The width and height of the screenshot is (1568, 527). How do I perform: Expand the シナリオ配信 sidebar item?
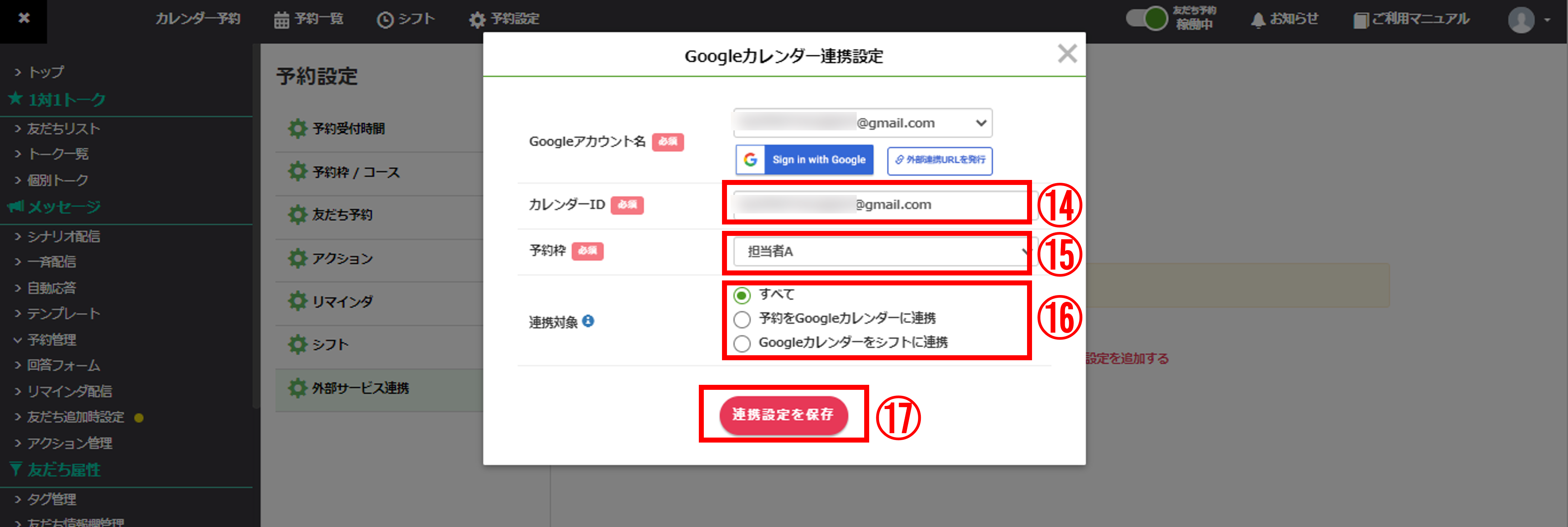17,236
